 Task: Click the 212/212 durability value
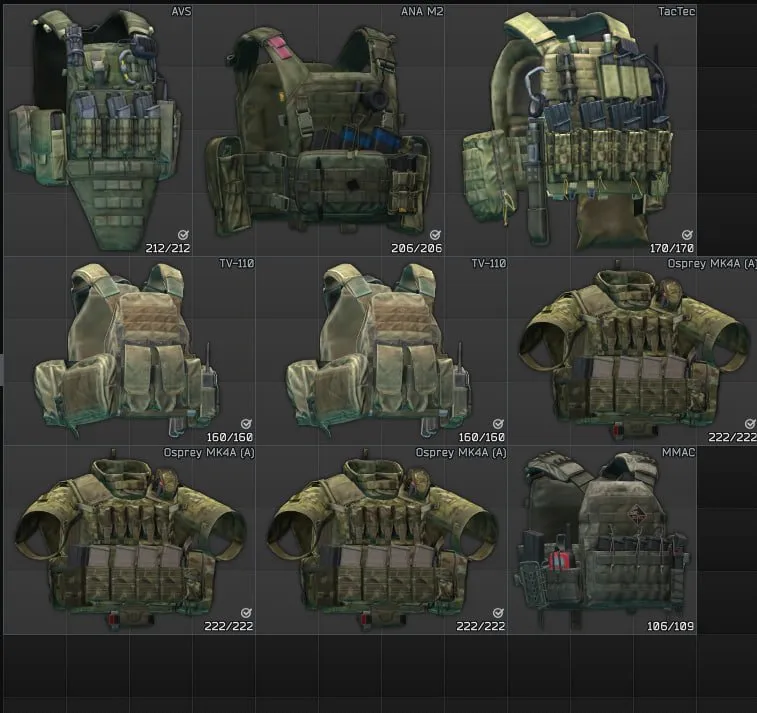coord(168,248)
